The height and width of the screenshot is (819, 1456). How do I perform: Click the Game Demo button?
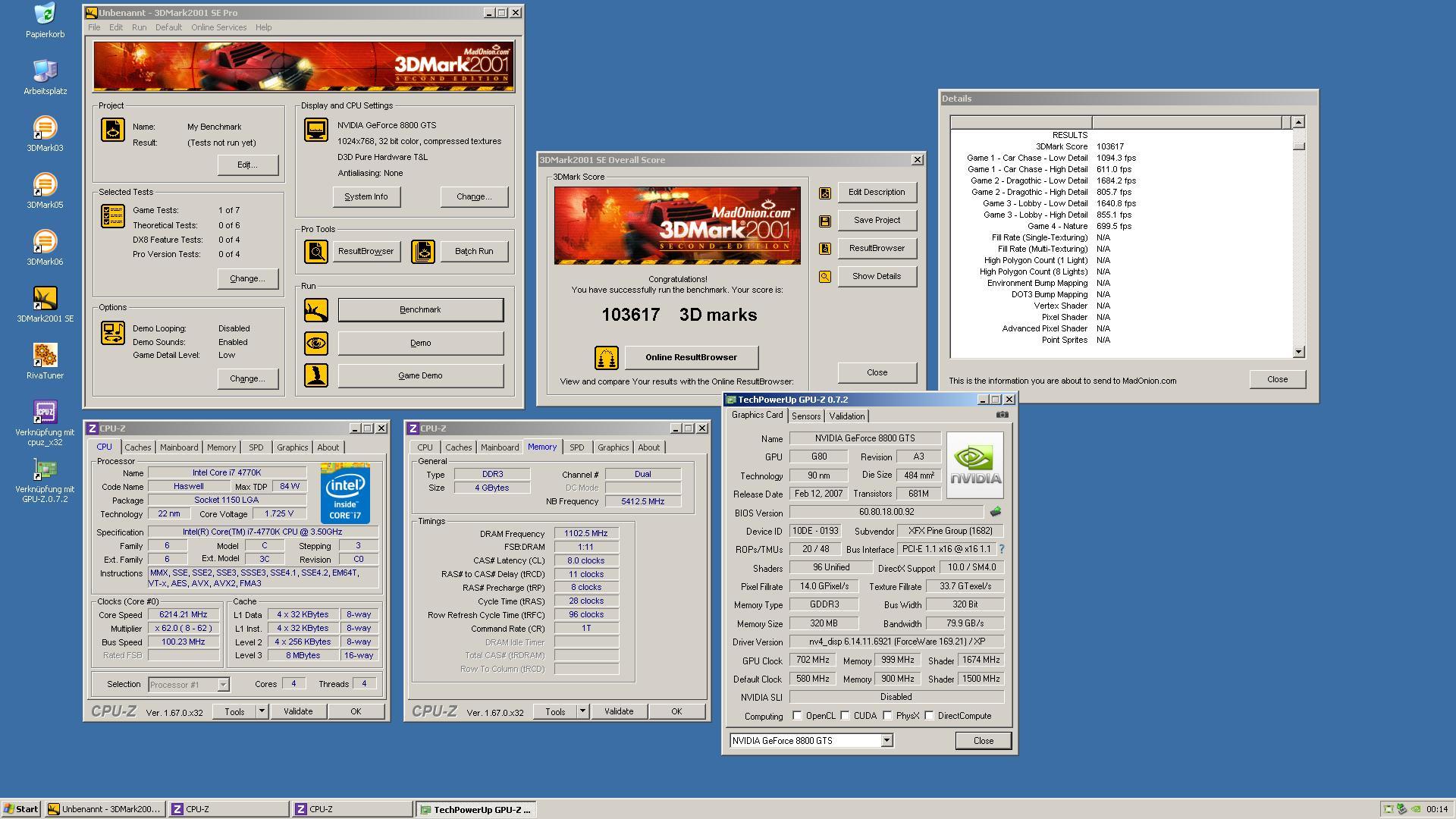tap(420, 375)
